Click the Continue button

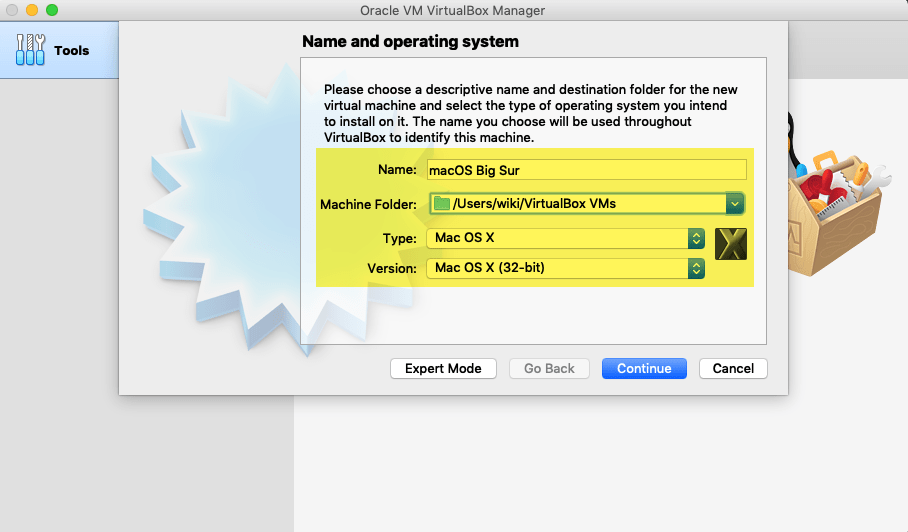click(x=644, y=368)
